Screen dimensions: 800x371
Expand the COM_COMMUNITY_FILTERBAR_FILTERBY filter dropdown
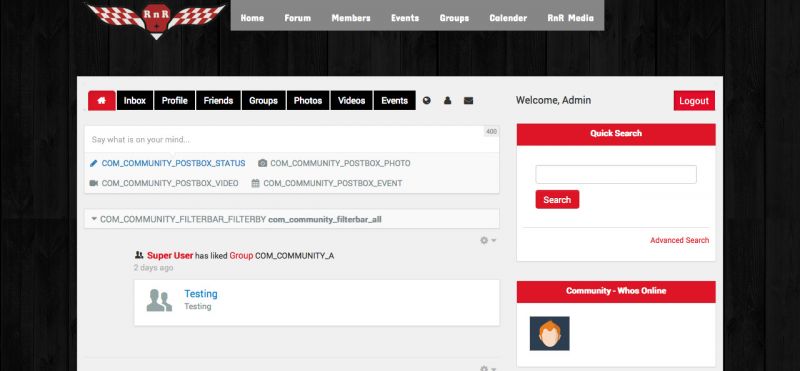pyautogui.click(x=291, y=219)
